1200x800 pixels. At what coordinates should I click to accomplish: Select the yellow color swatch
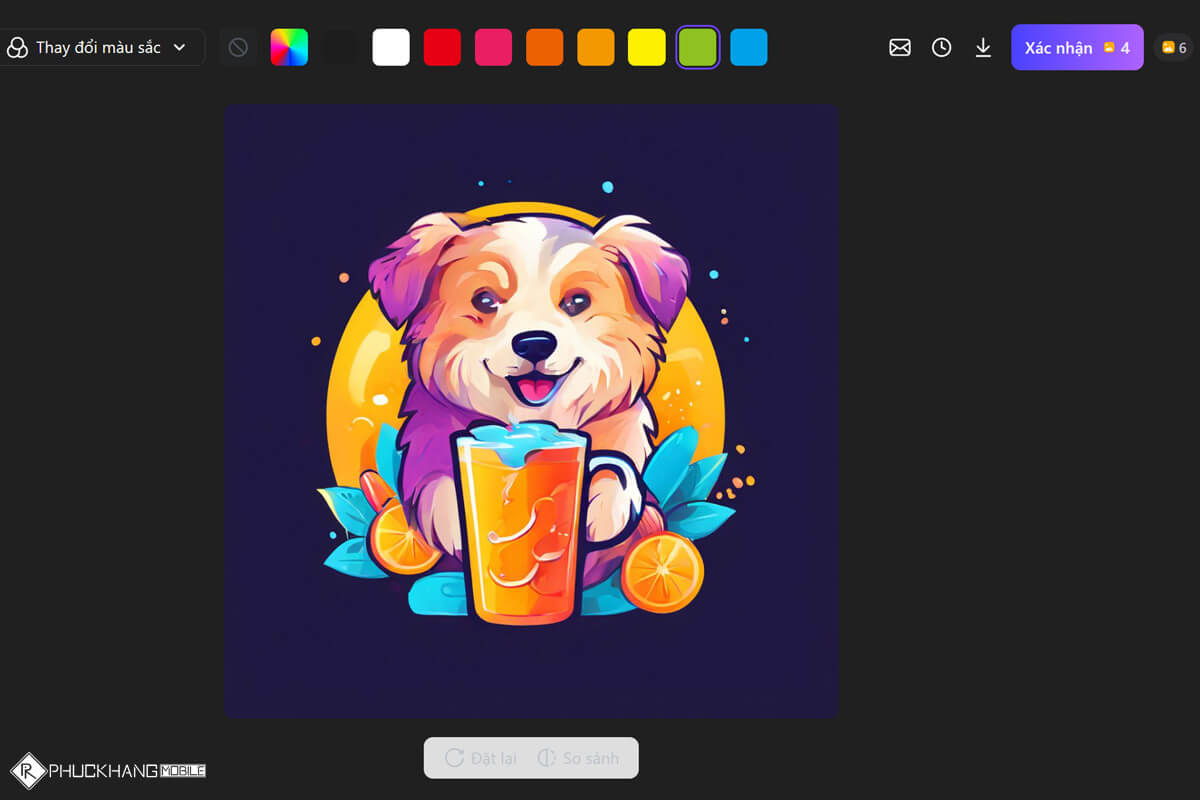[647, 47]
